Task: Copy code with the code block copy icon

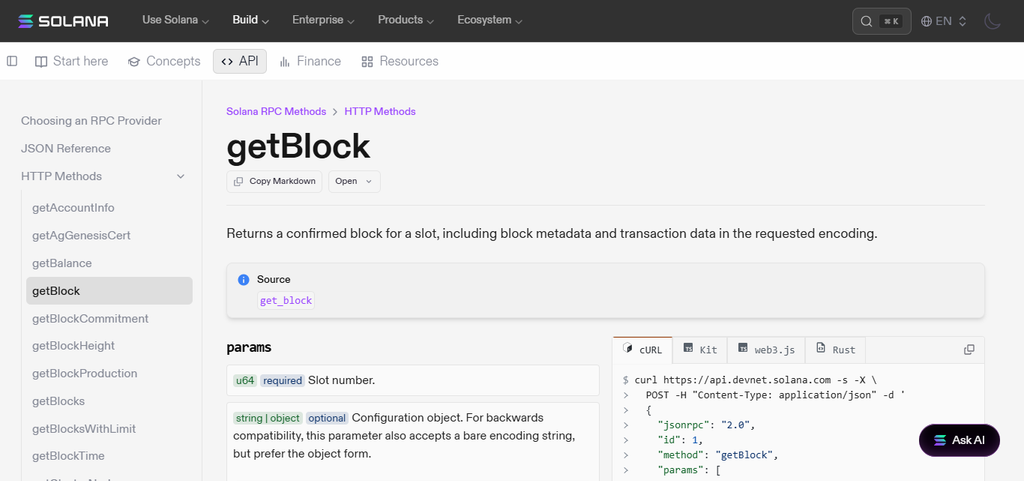Action: pyautogui.click(x=969, y=350)
